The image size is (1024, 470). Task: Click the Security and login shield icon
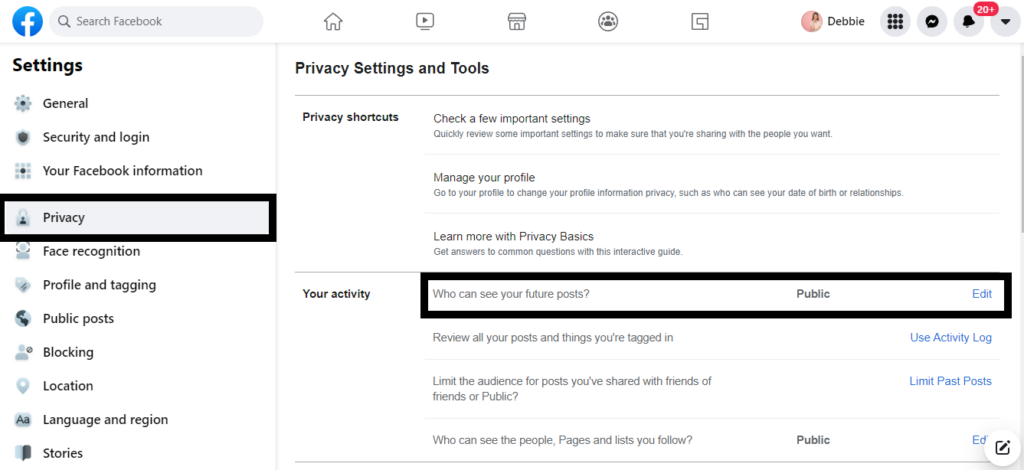click(23, 137)
